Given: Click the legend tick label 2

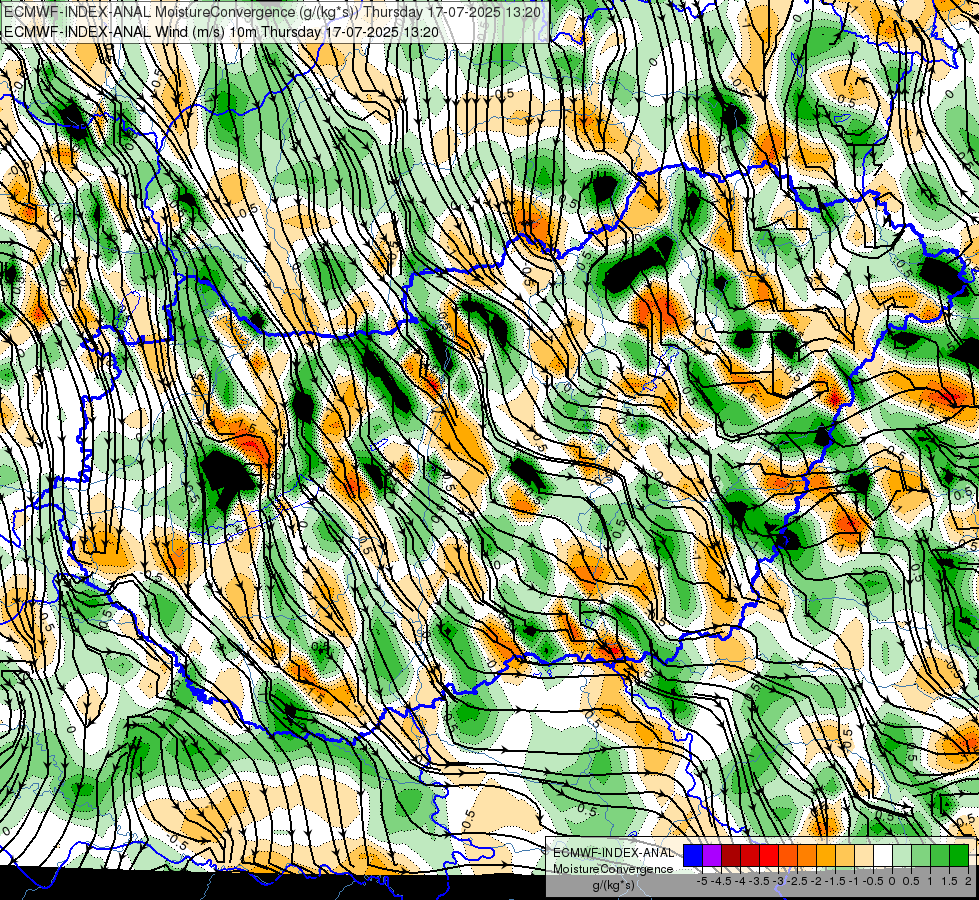Looking at the screenshot, I should [968, 881].
